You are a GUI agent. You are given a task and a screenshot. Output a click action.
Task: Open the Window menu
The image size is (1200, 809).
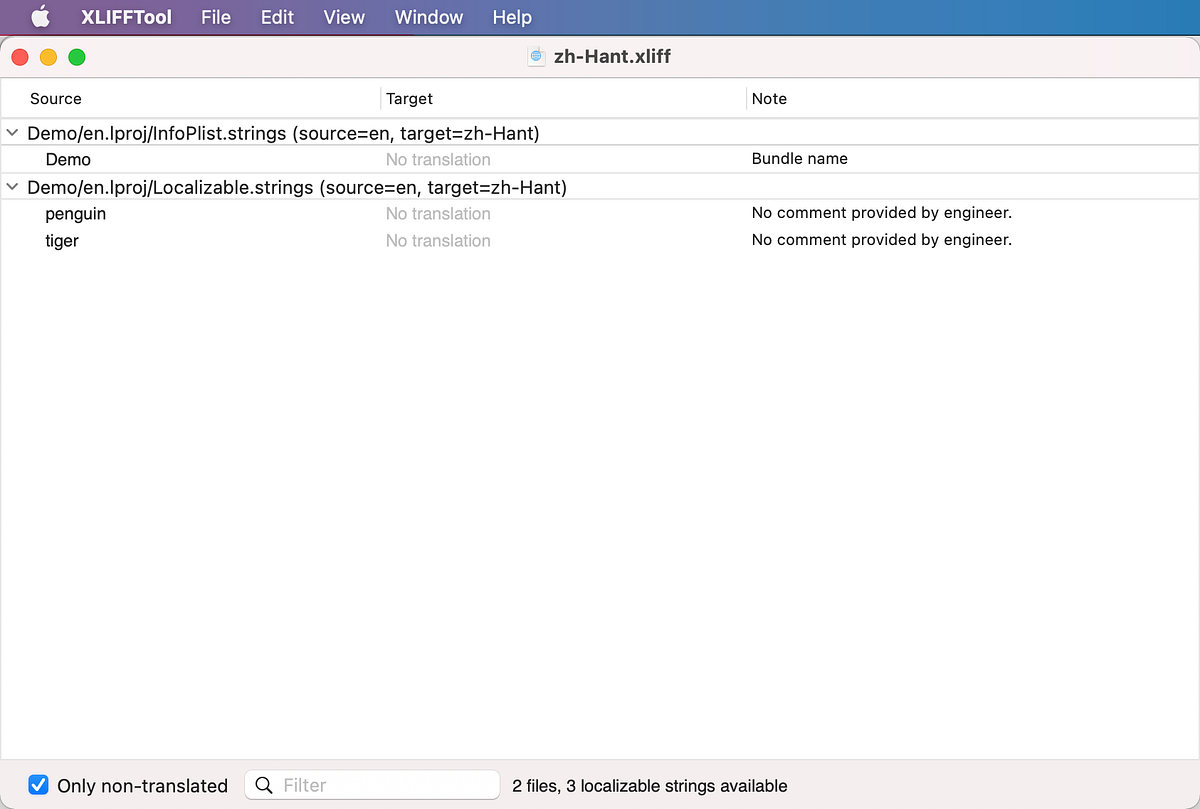(428, 16)
